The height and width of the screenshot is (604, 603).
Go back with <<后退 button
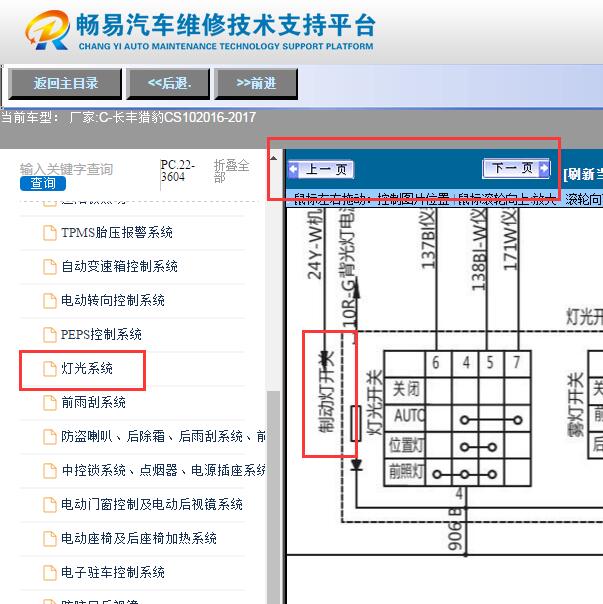(x=169, y=83)
